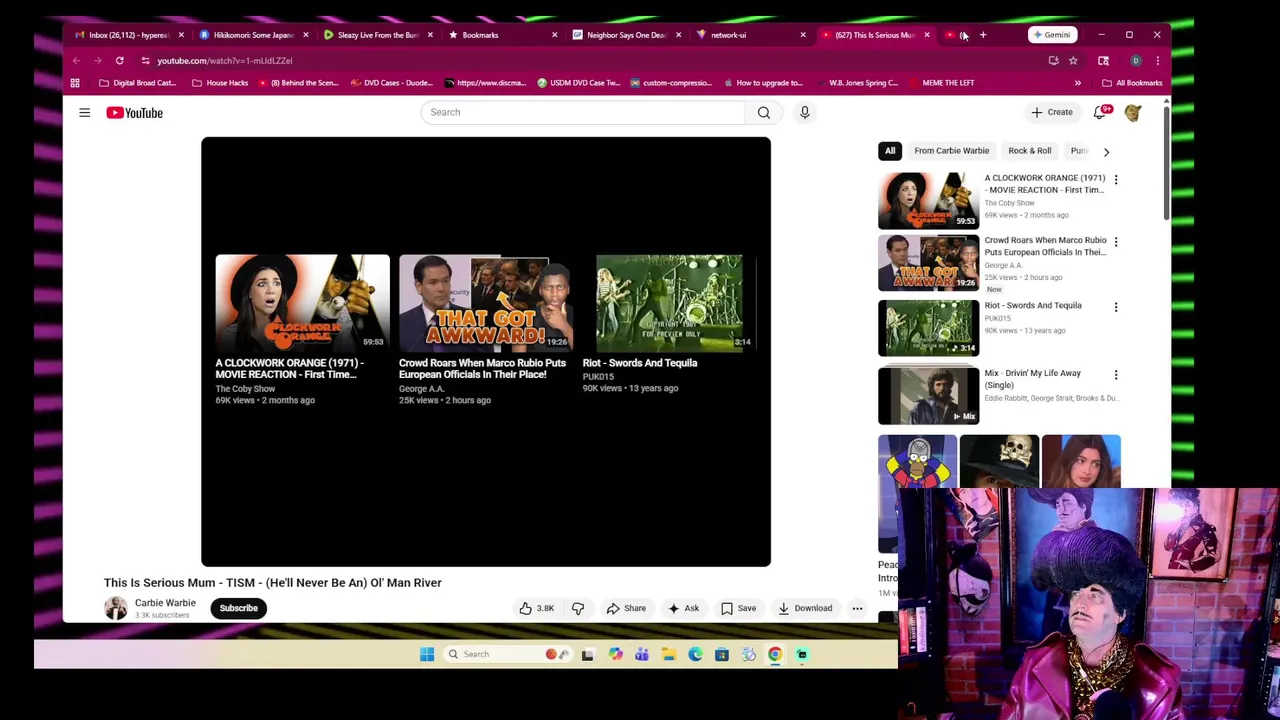Open Digital Broad Cast bookmark folder

[x=138, y=83]
